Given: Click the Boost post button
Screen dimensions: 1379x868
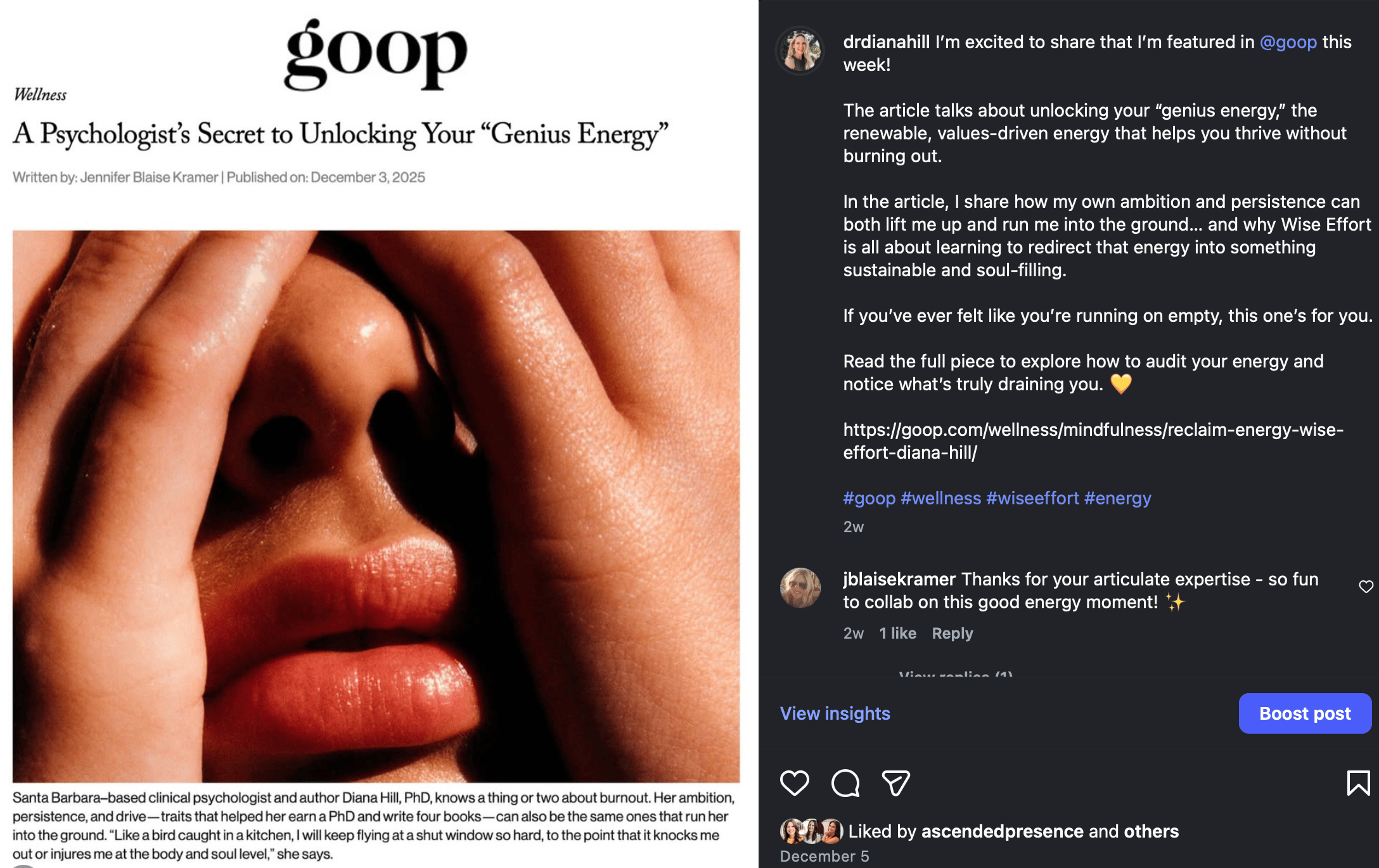Looking at the screenshot, I should [x=1305, y=713].
